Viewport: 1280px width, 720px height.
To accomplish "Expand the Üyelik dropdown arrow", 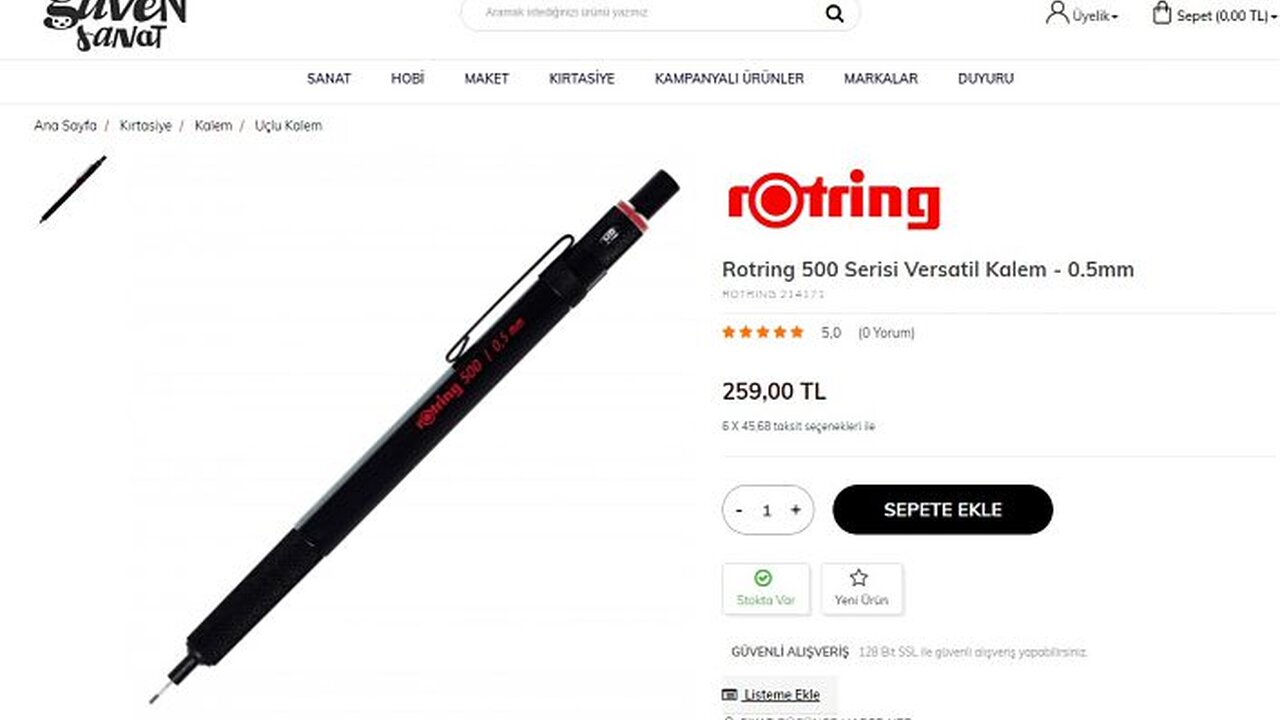I will (x=1115, y=17).
